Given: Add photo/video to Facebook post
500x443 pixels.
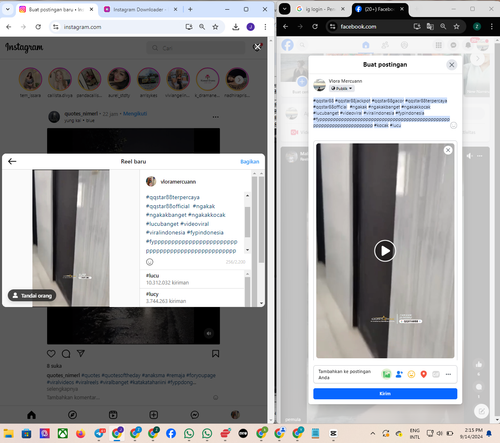Looking at the screenshot, I should click(386, 375).
